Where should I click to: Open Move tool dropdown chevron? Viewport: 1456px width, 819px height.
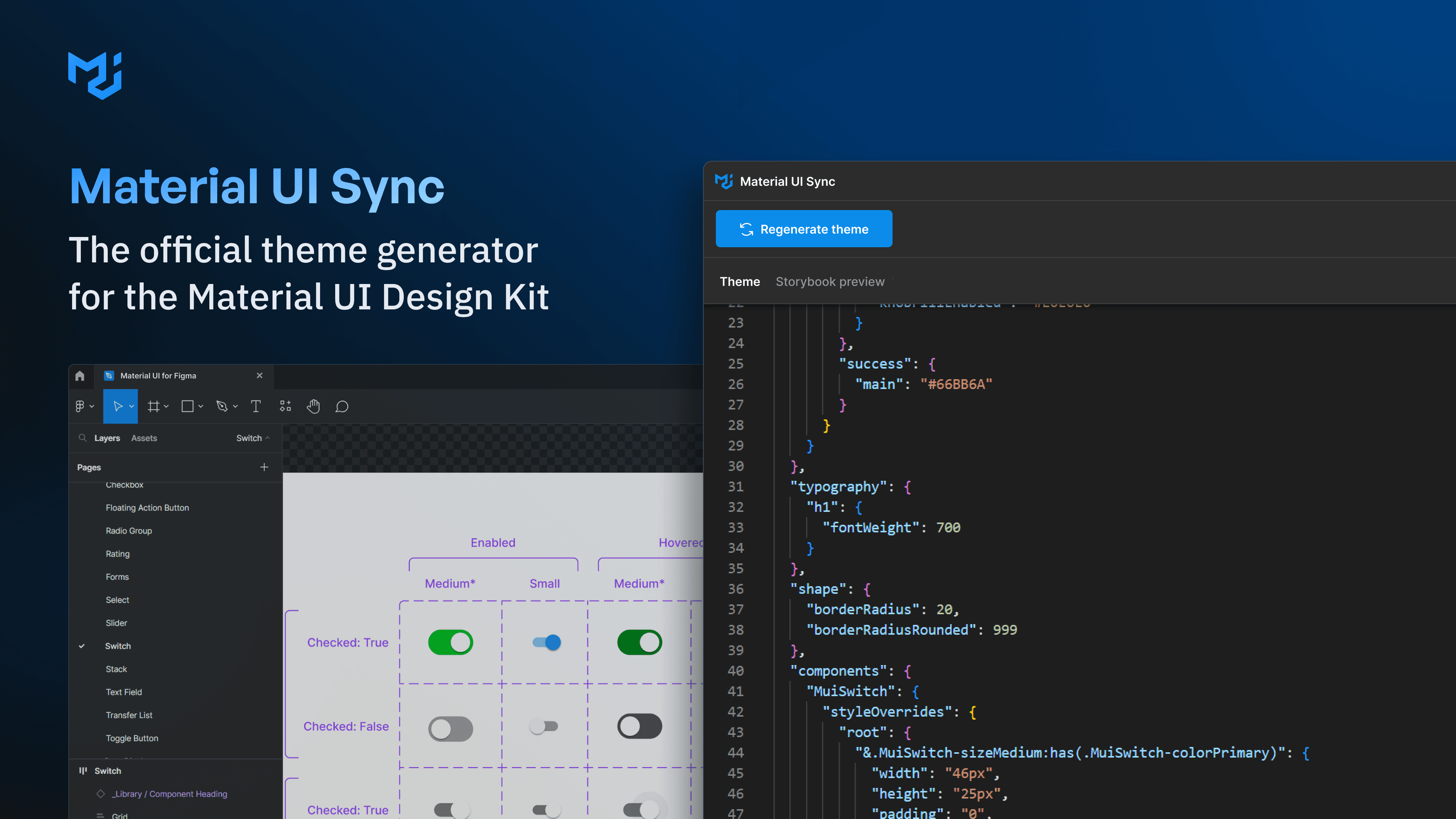(x=132, y=406)
